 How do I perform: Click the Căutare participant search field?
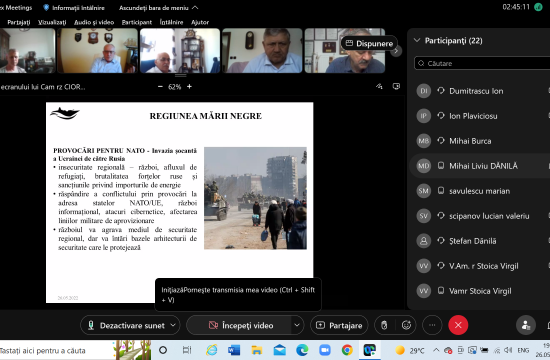coord(482,64)
